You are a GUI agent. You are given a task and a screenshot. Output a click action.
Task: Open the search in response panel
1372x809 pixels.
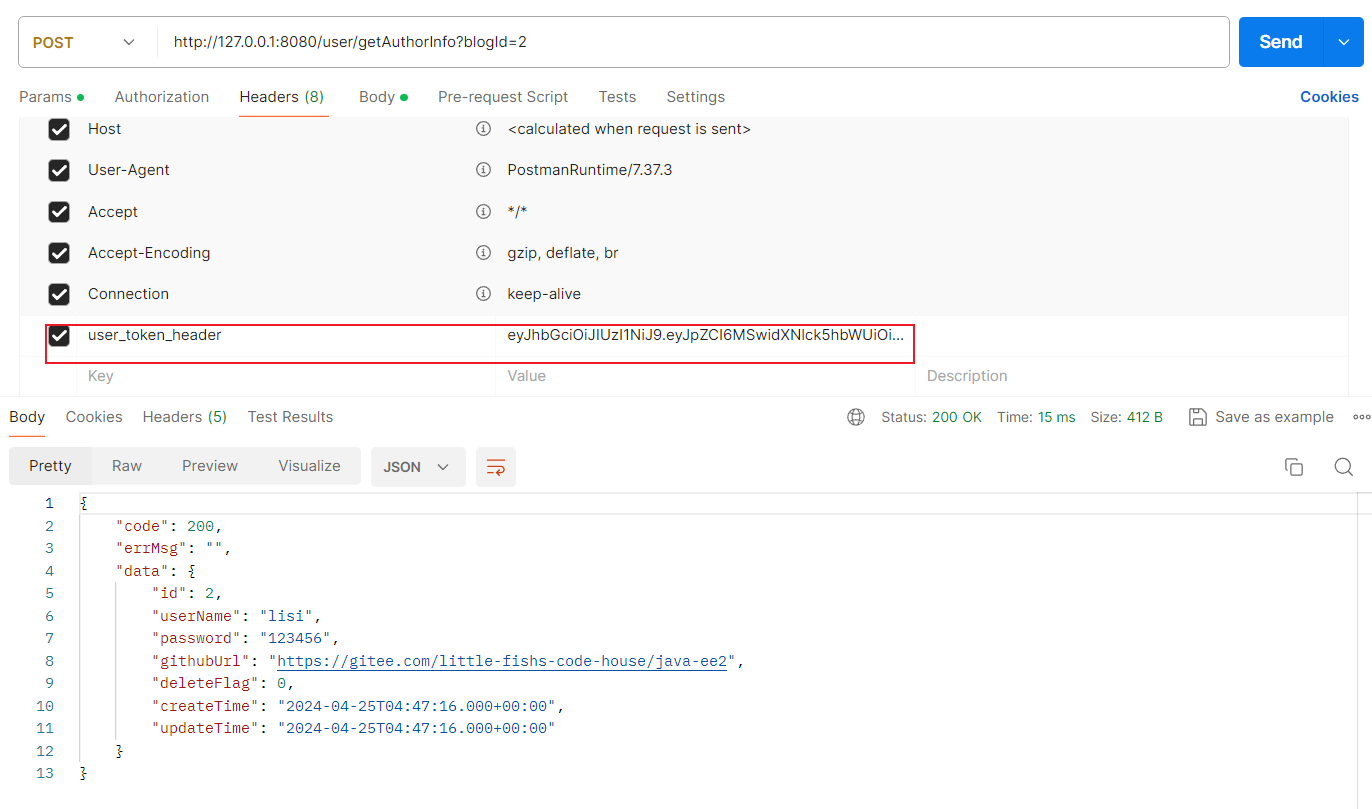(1343, 466)
